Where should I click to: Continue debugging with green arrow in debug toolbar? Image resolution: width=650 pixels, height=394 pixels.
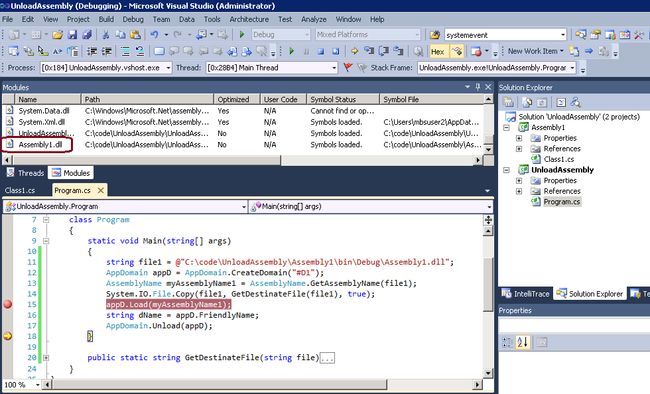coord(291,51)
